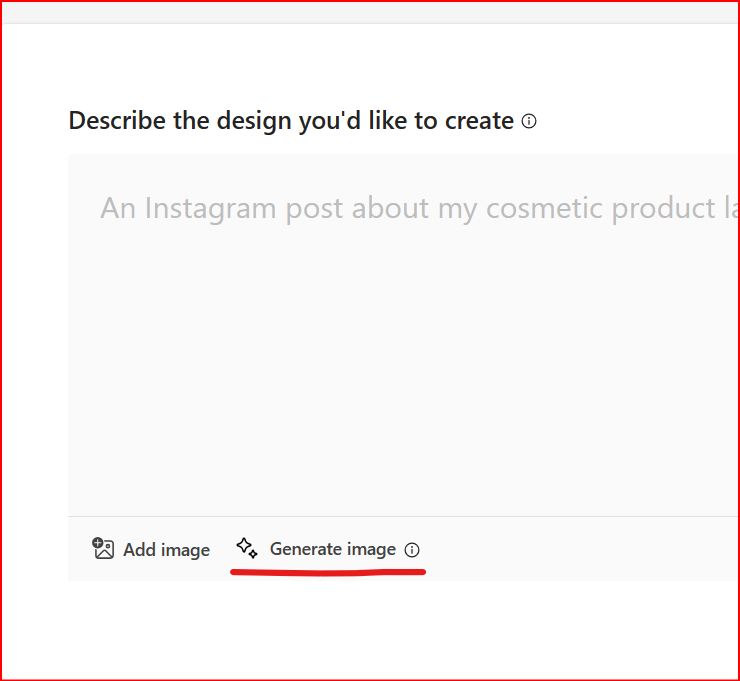Click the Add image picture icon

click(103, 548)
